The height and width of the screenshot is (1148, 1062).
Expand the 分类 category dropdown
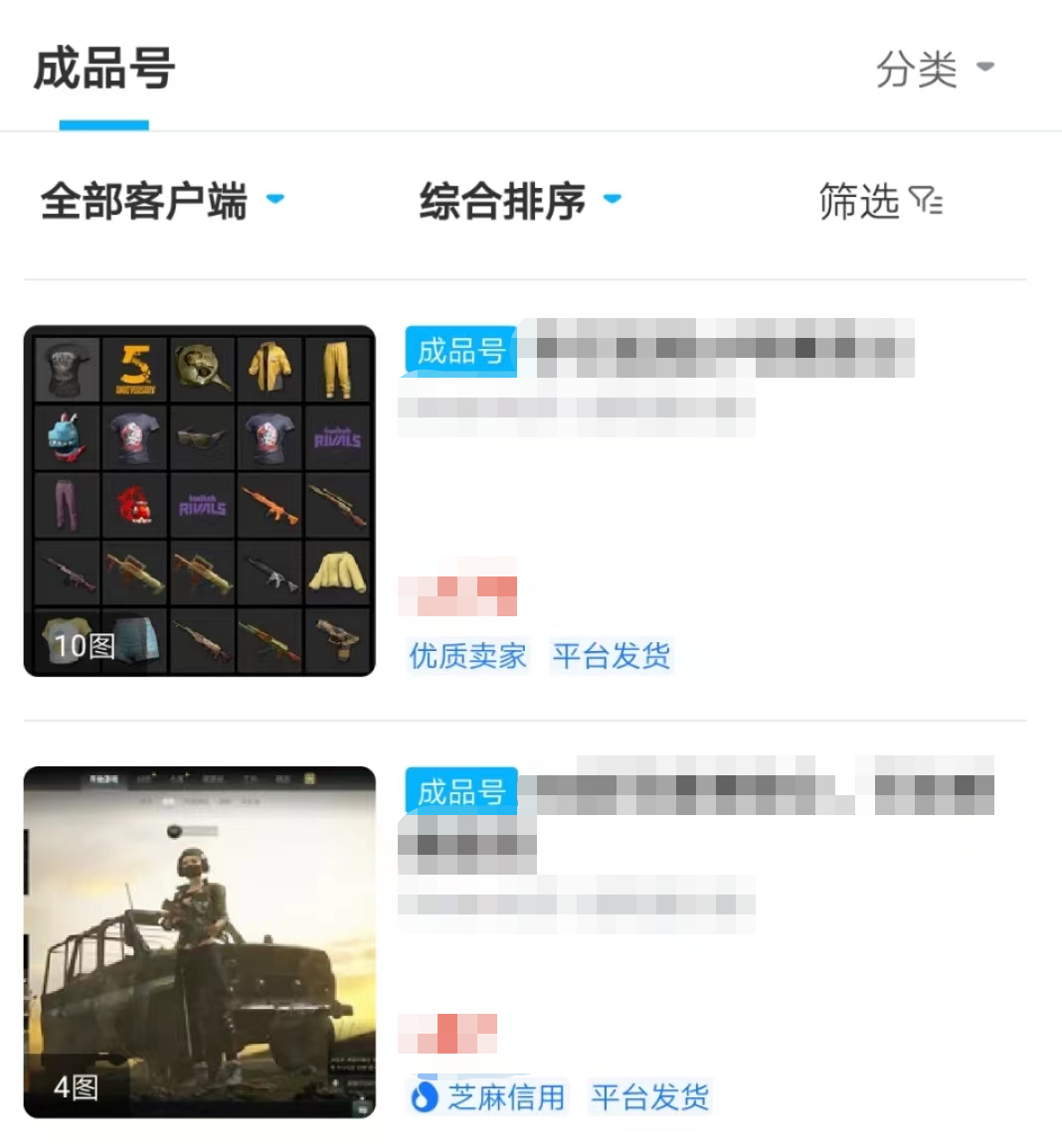pos(936,69)
